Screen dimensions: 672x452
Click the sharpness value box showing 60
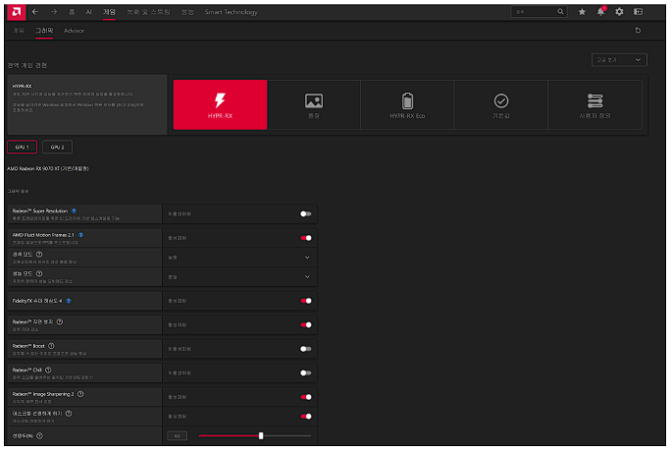(x=177, y=436)
